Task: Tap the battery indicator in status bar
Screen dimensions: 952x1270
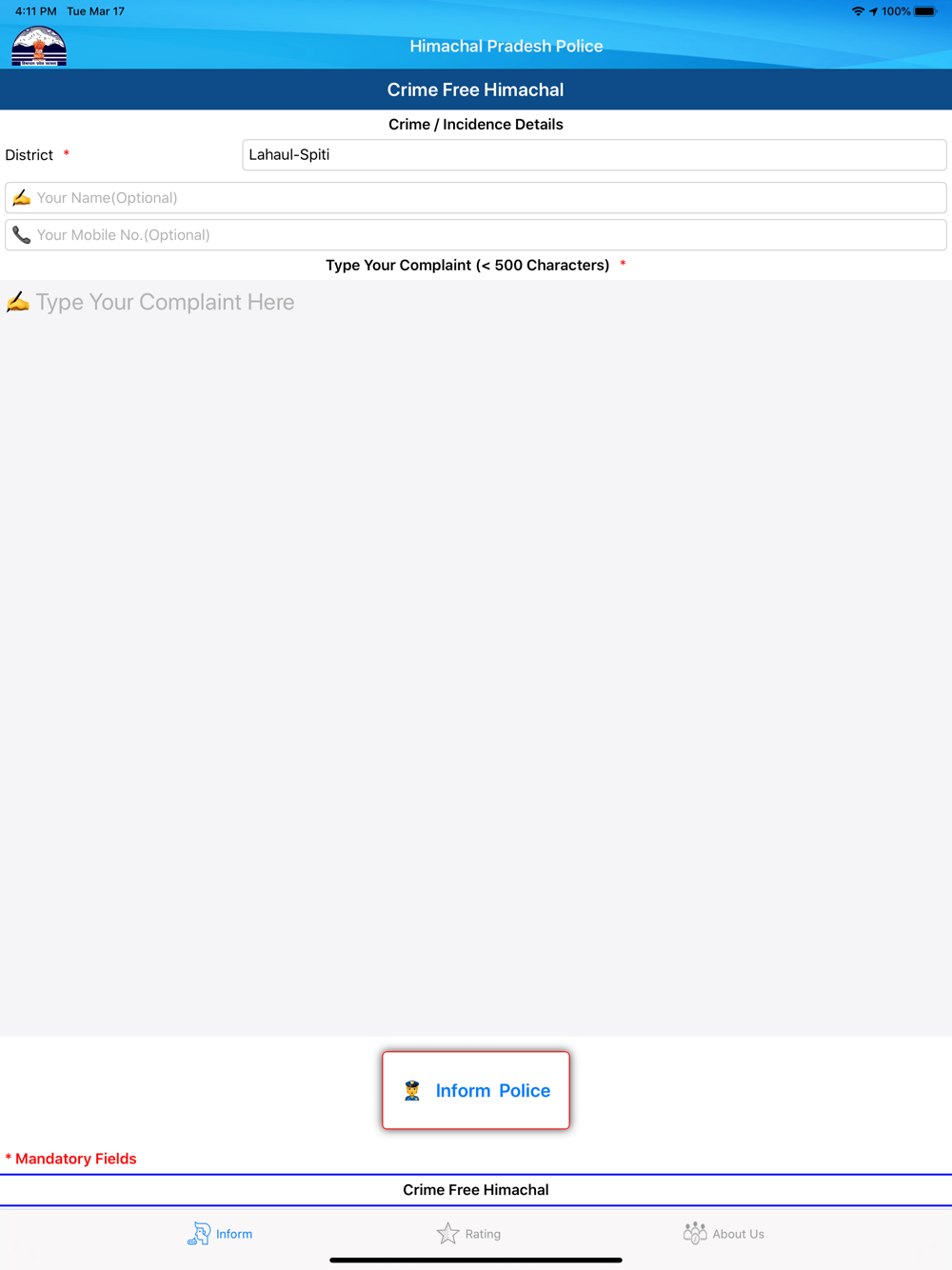Action: 925,11
